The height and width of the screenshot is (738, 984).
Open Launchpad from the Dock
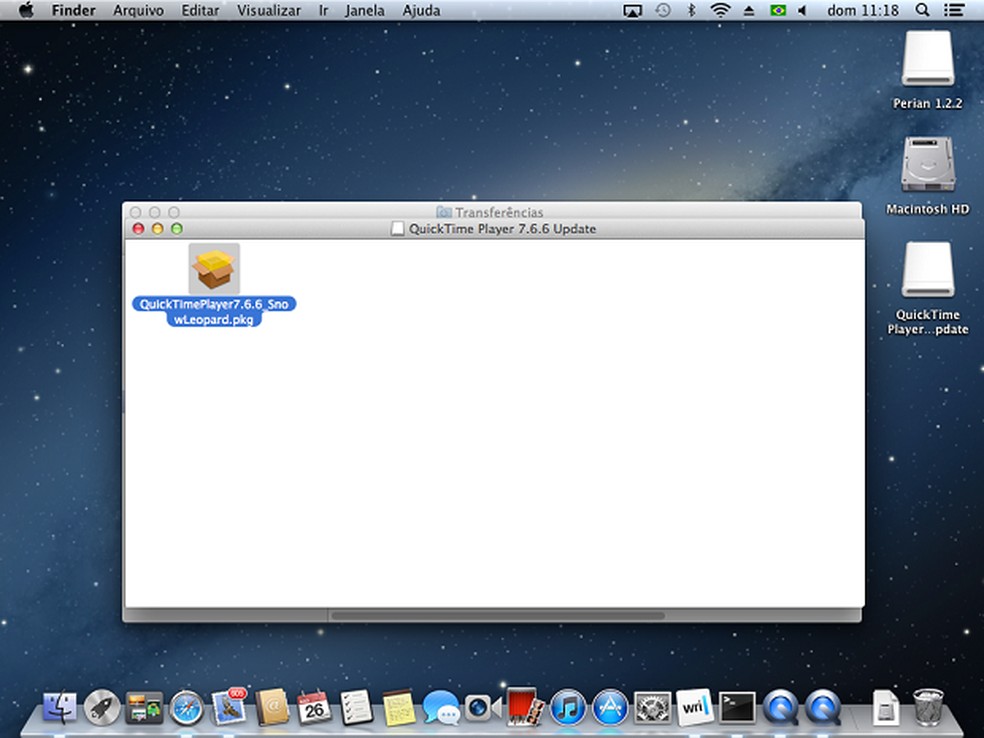[103, 710]
